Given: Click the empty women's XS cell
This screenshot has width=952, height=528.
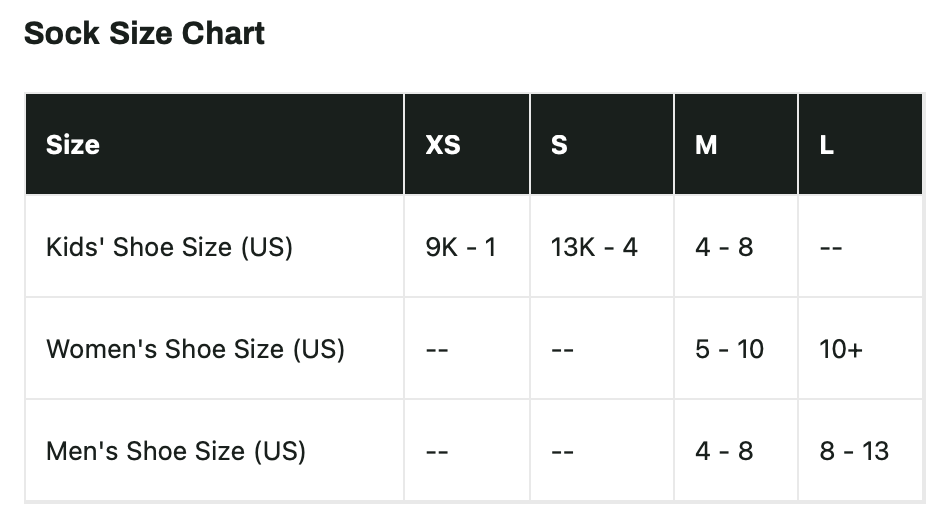Looking at the screenshot, I should pos(467,348).
